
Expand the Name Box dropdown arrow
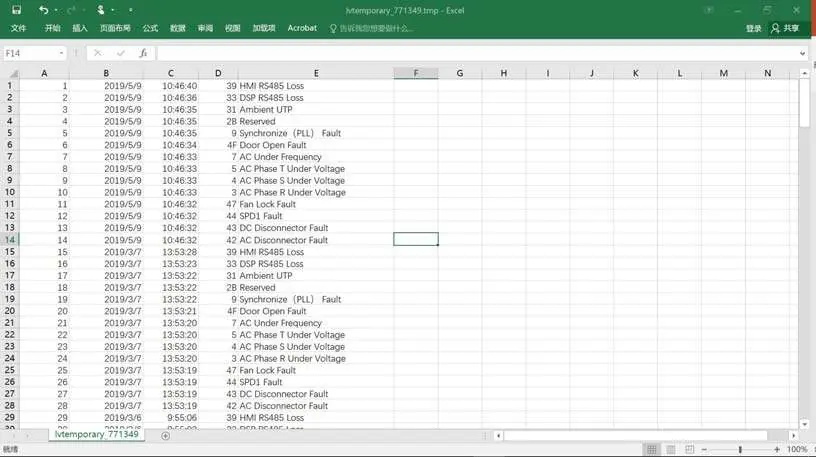pos(61,53)
